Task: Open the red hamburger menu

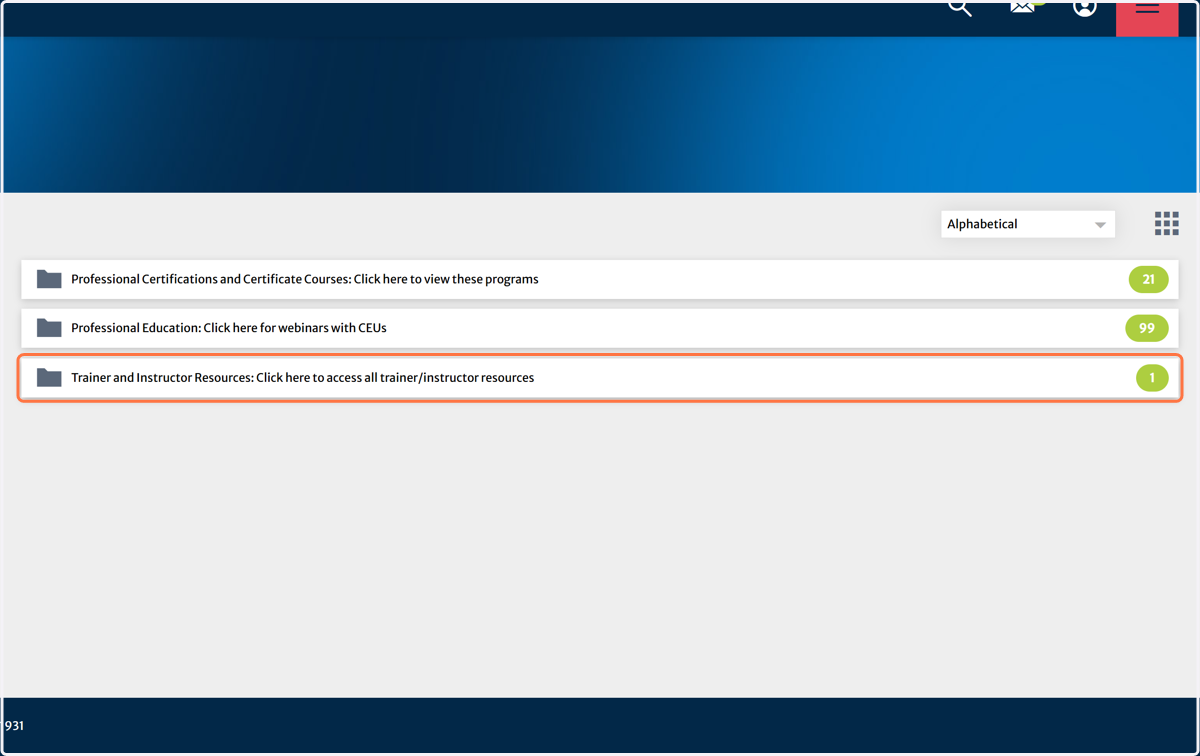Action: coord(1147,18)
